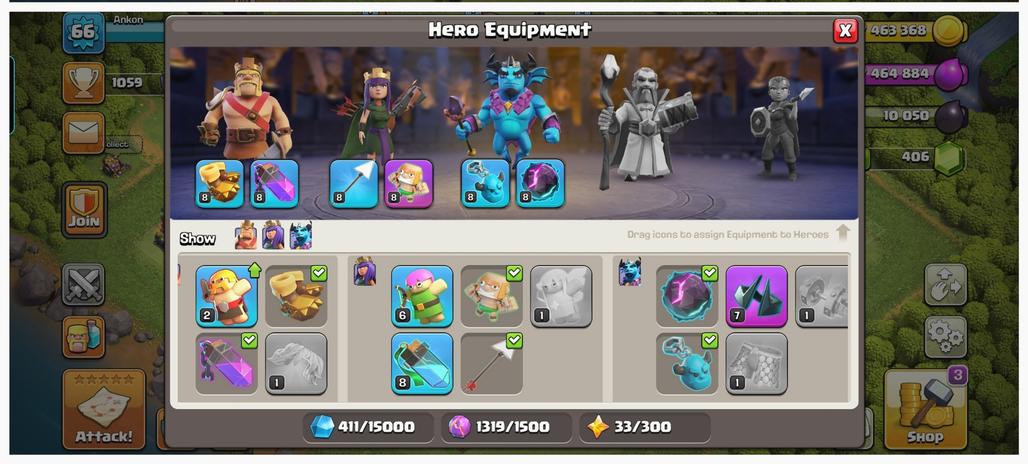
Task: Select the level 2 Barbarian Puppet equipment
Action: coord(227,296)
